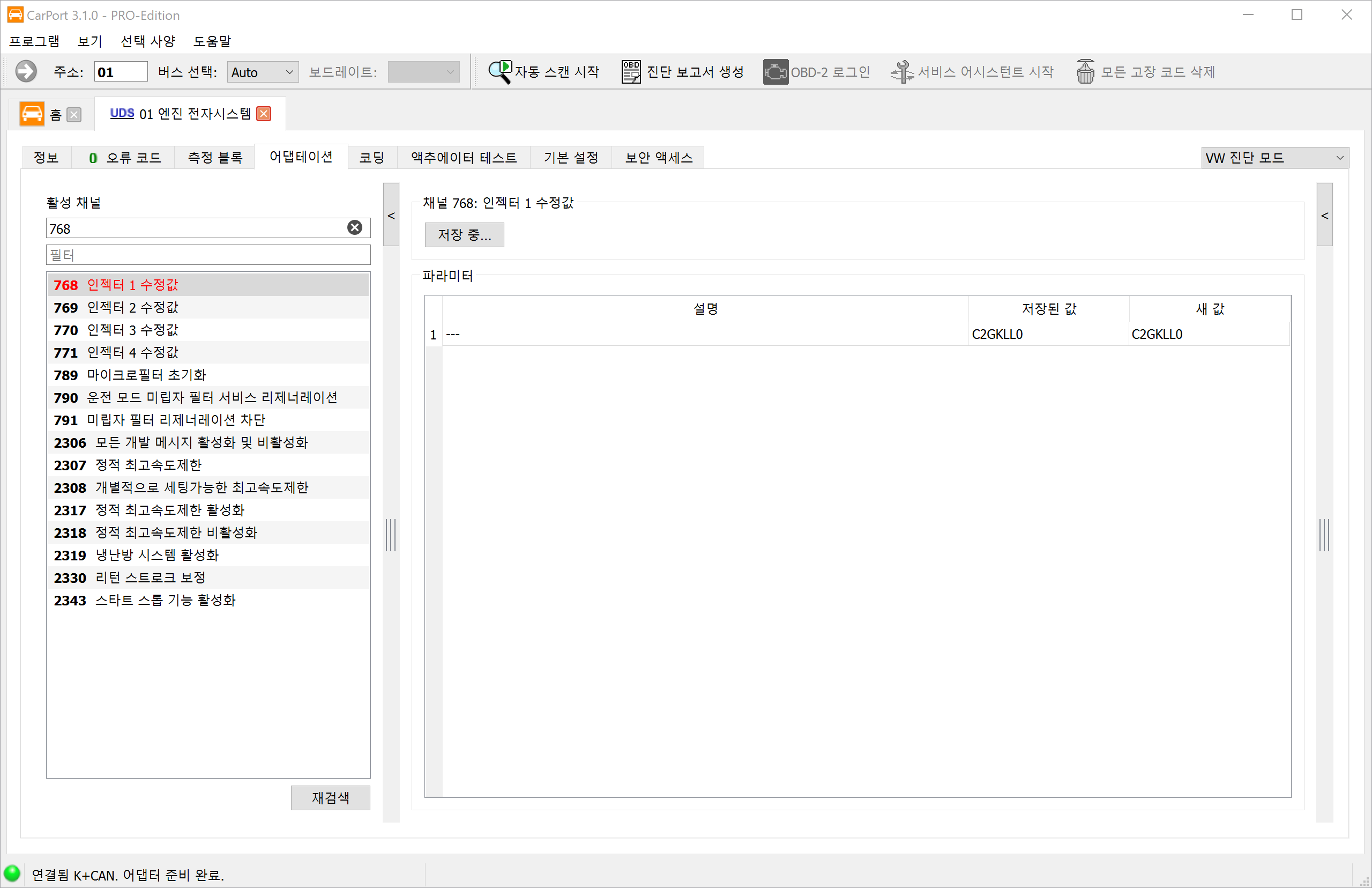The image size is (1372, 888).
Task: Select channel 2330 리턴 스트로크 보정
Action: click(x=208, y=577)
